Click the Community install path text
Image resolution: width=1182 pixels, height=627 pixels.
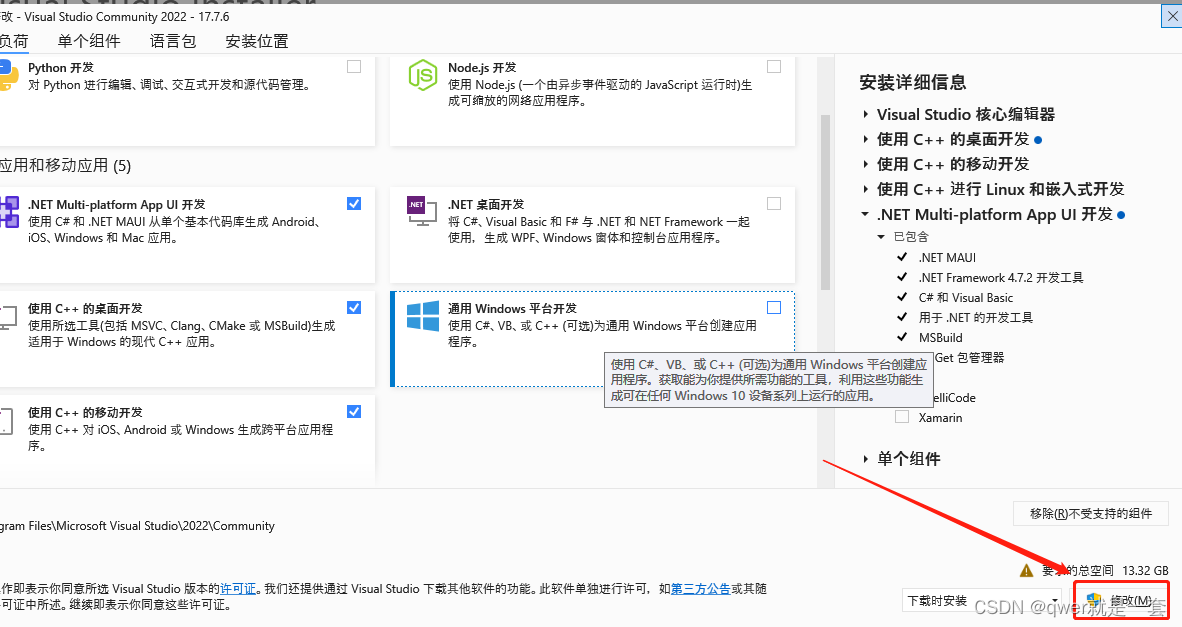[137, 526]
